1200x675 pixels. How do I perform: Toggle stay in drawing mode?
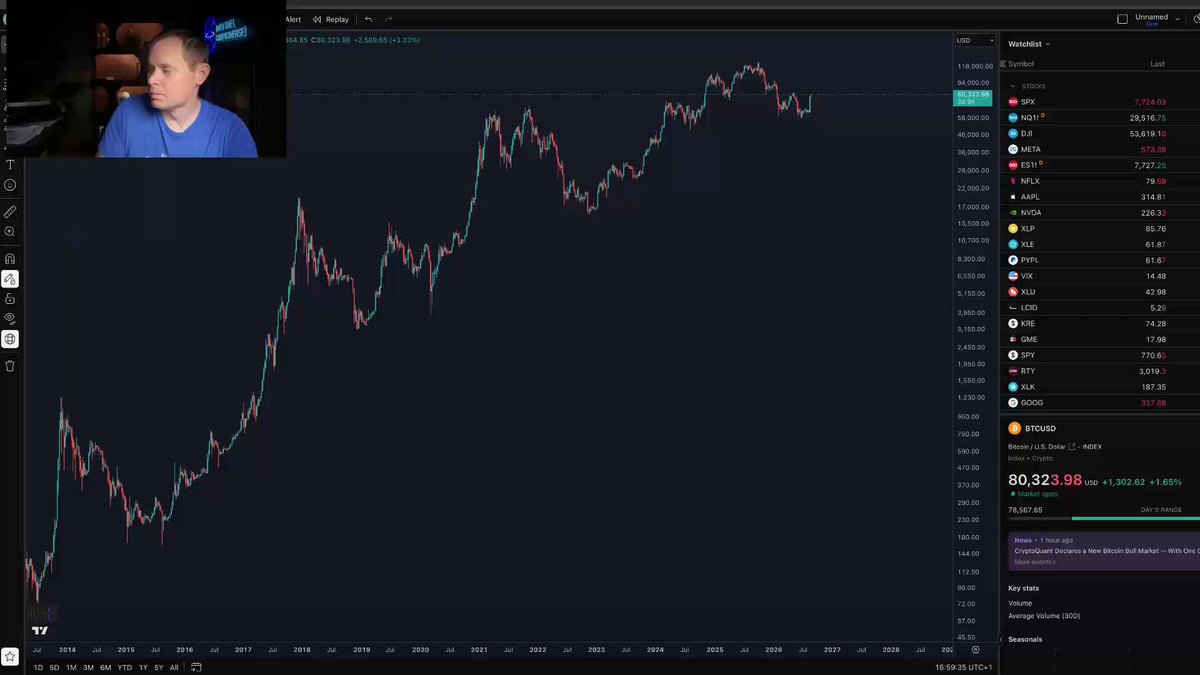[10, 279]
